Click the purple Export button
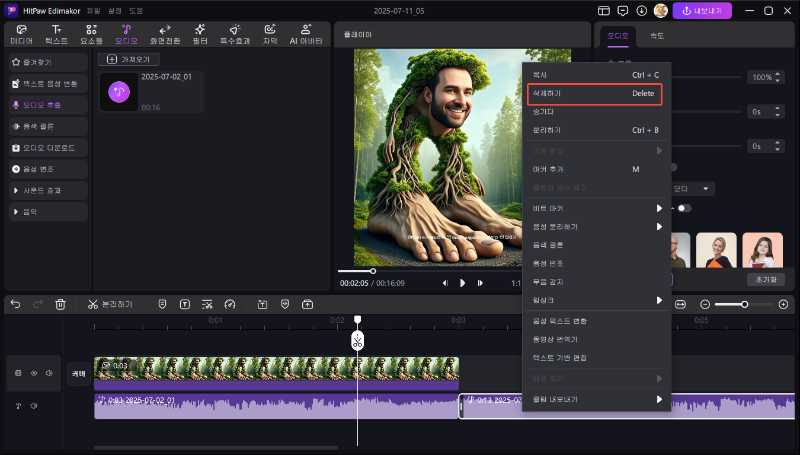 click(x=702, y=11)
